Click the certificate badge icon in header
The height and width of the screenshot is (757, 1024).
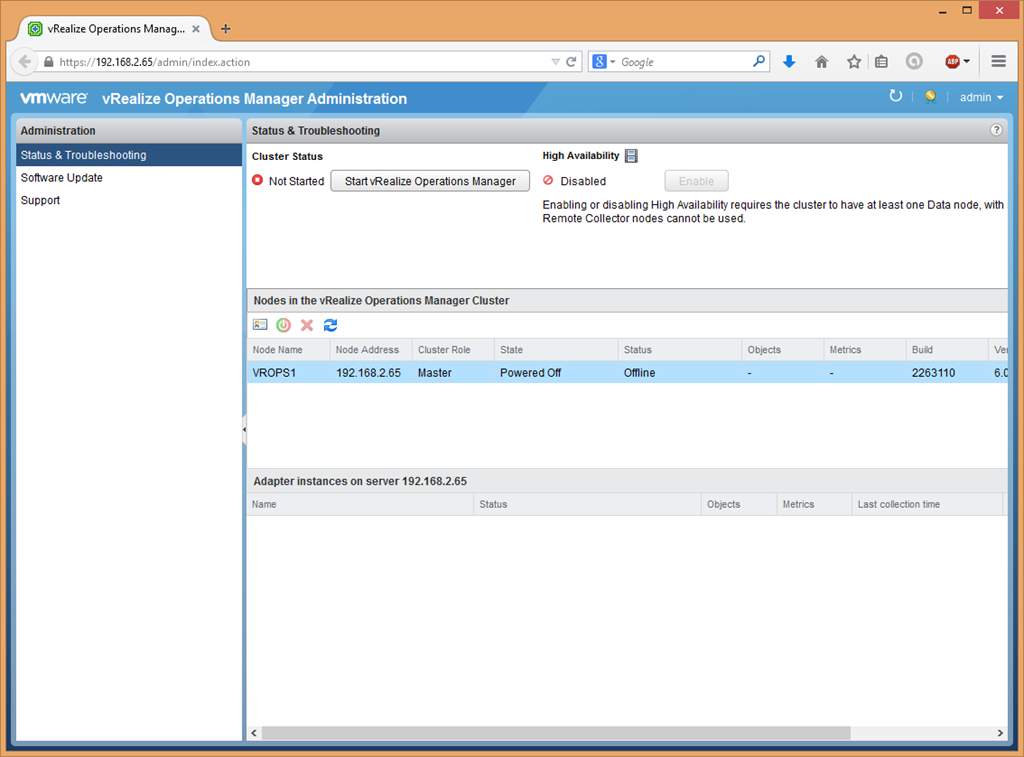(x=930, y=97)
